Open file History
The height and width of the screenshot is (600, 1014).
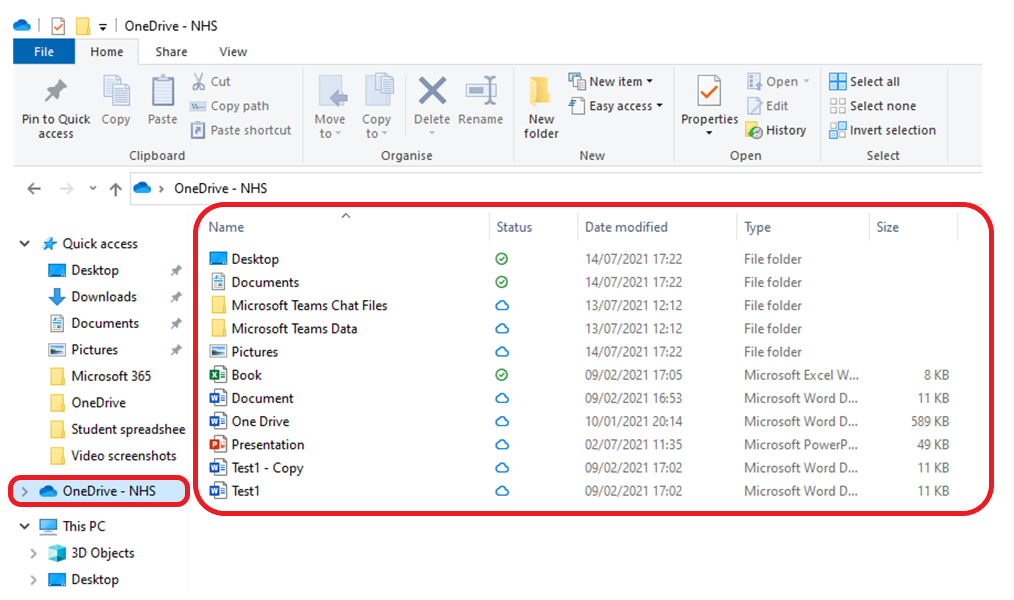(x=776, y=131)
